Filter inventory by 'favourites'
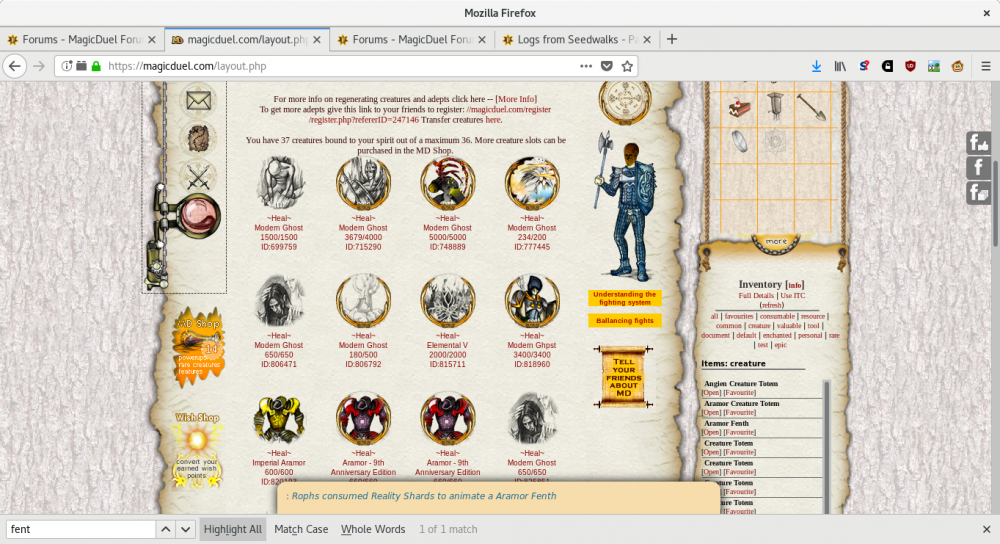Viewport: 1000px width, 544px height. [x=739, y=316]
